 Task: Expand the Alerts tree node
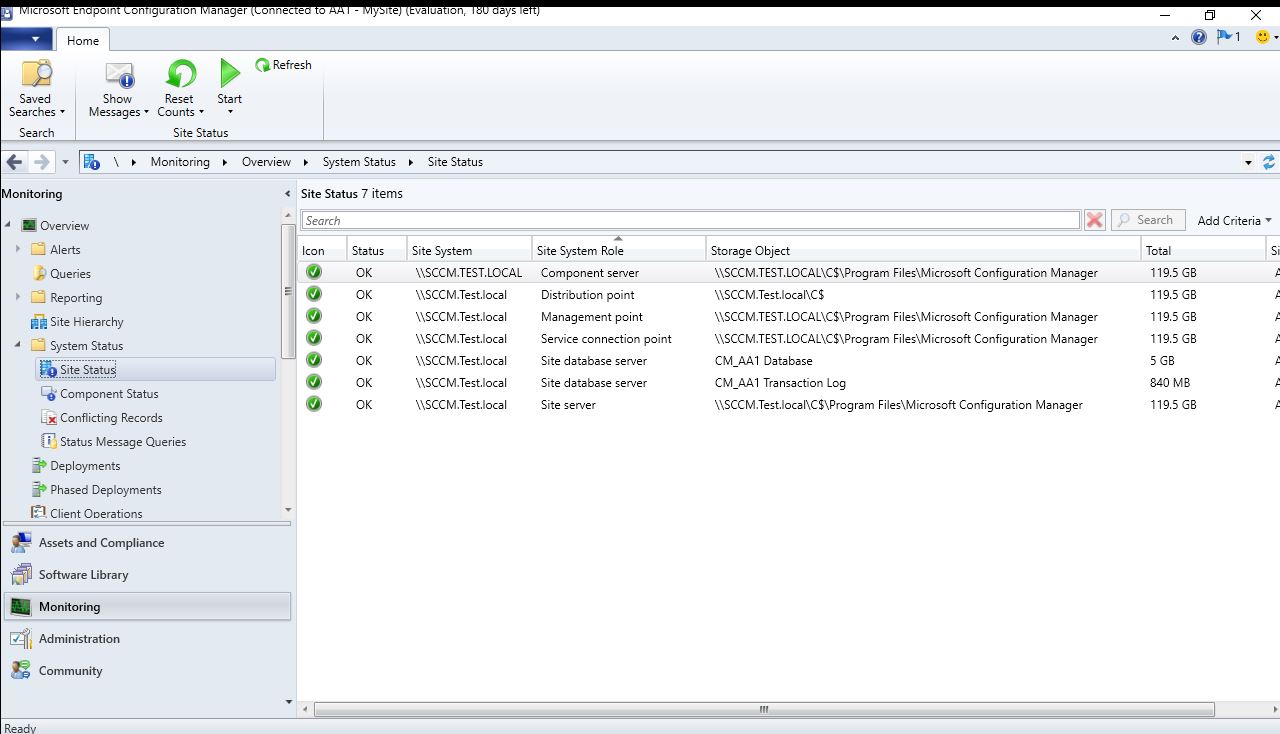[x=17, y=249]
